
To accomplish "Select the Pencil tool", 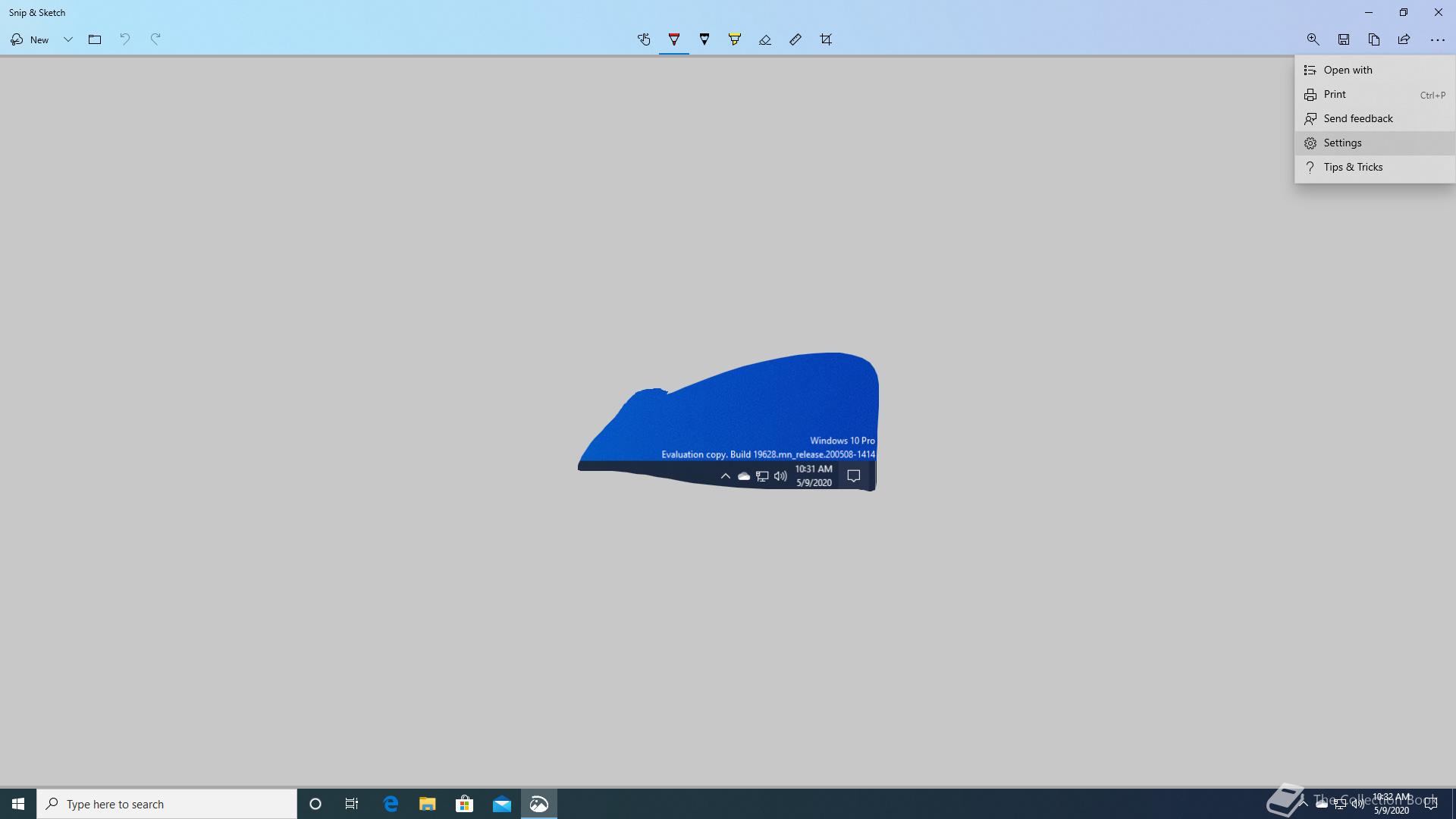I will click(704, 39).
